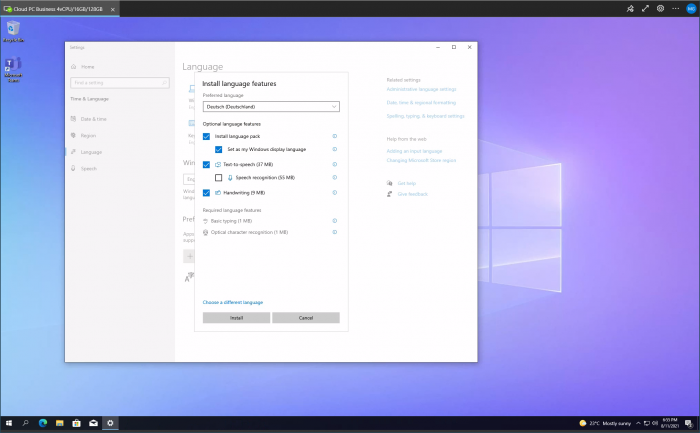Open Changing Microsoft Store region link
Image resolution: width=700 pixels, height=433 pixels.
point(421,160)
